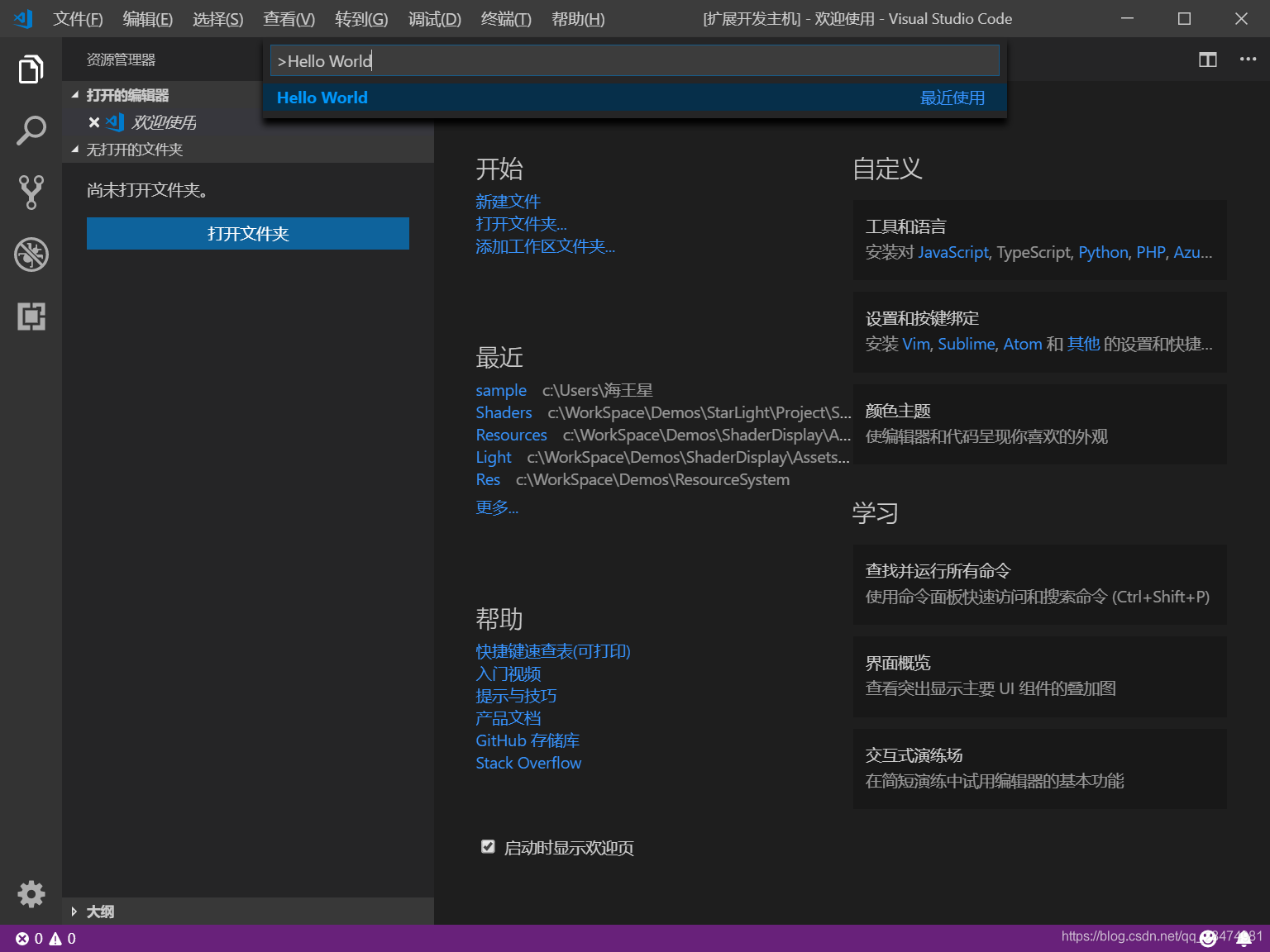1270x952 pixels.
Task: Click the command palette input field
Action: coord(634,60)
